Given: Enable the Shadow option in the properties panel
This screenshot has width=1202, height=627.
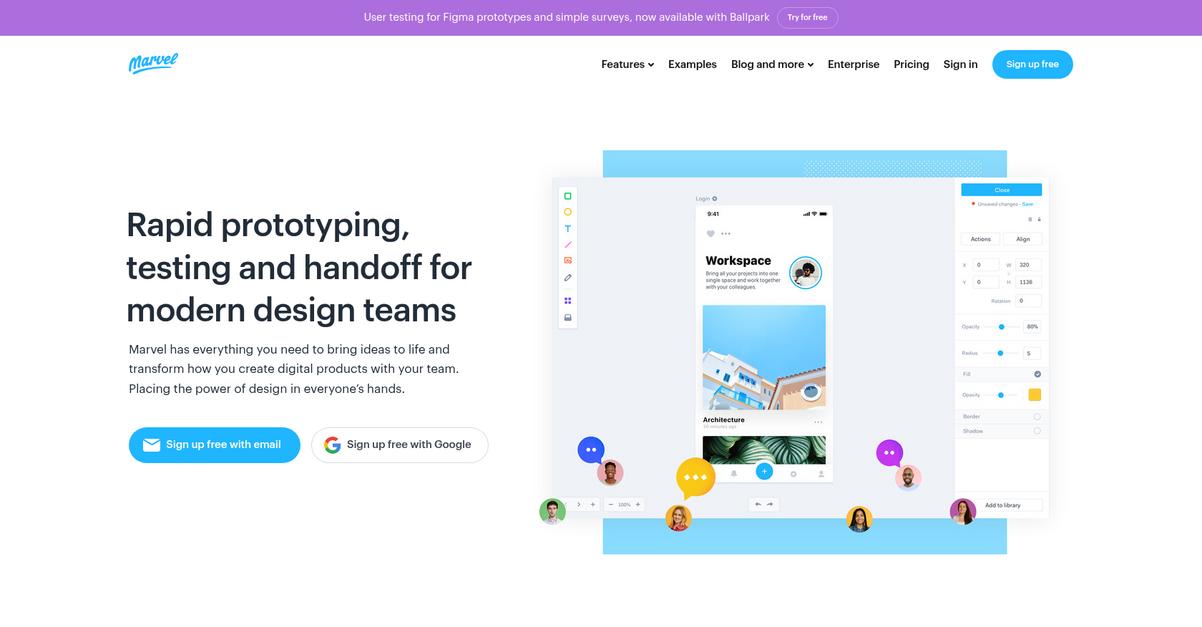Looking at the screenshot, I should coord(1037,431).
